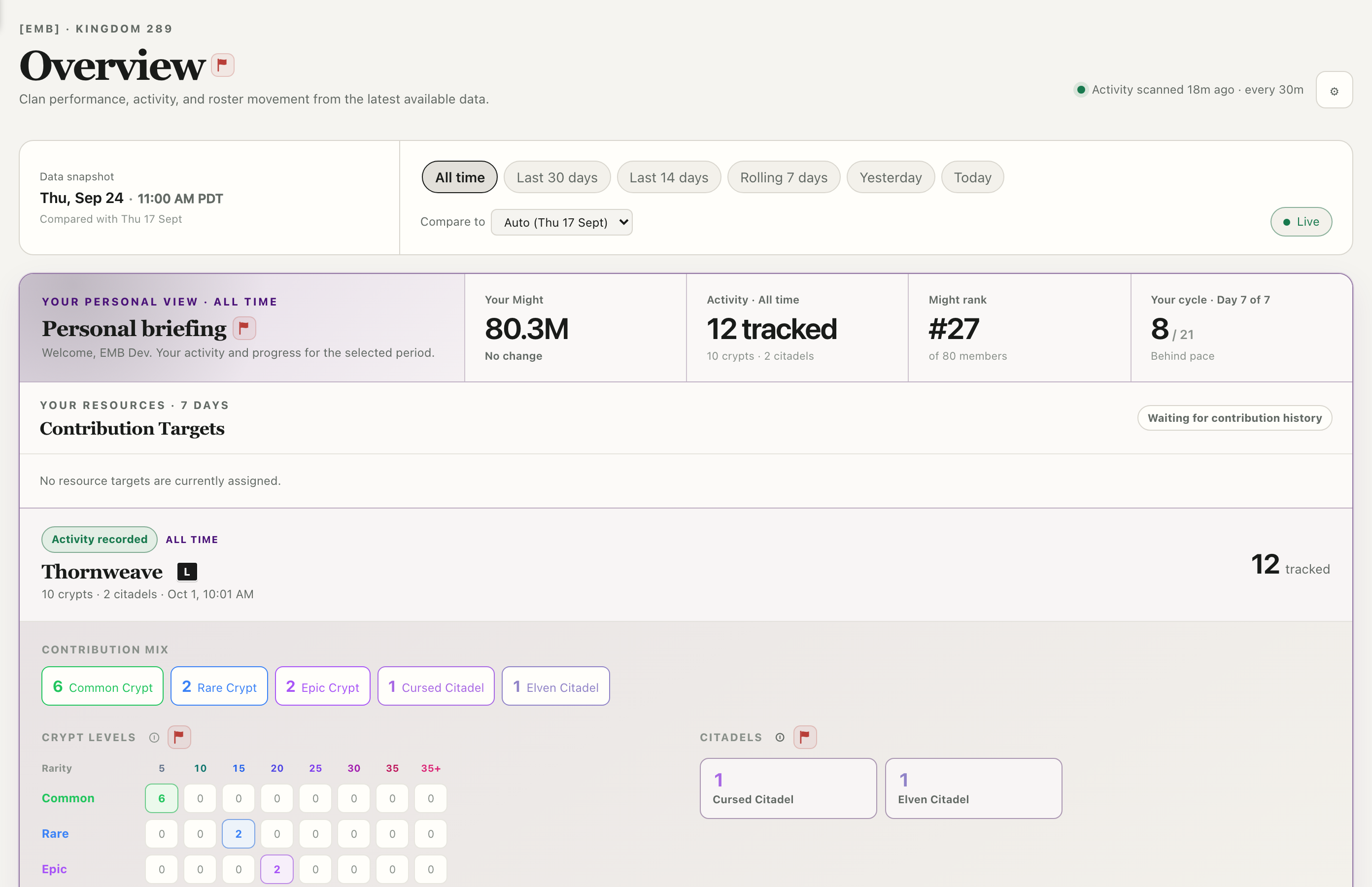The width and height of the screenshot is (1372, 887).
Task: Click the Common rarity row label
Action: (x=68, y=799)
